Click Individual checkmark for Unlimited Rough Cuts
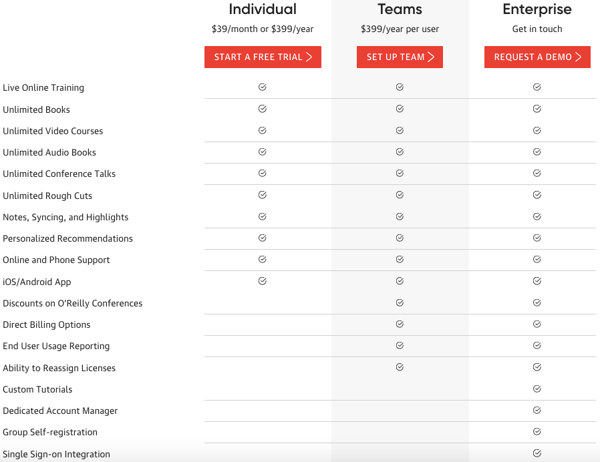600x462 pixels. 262,195
